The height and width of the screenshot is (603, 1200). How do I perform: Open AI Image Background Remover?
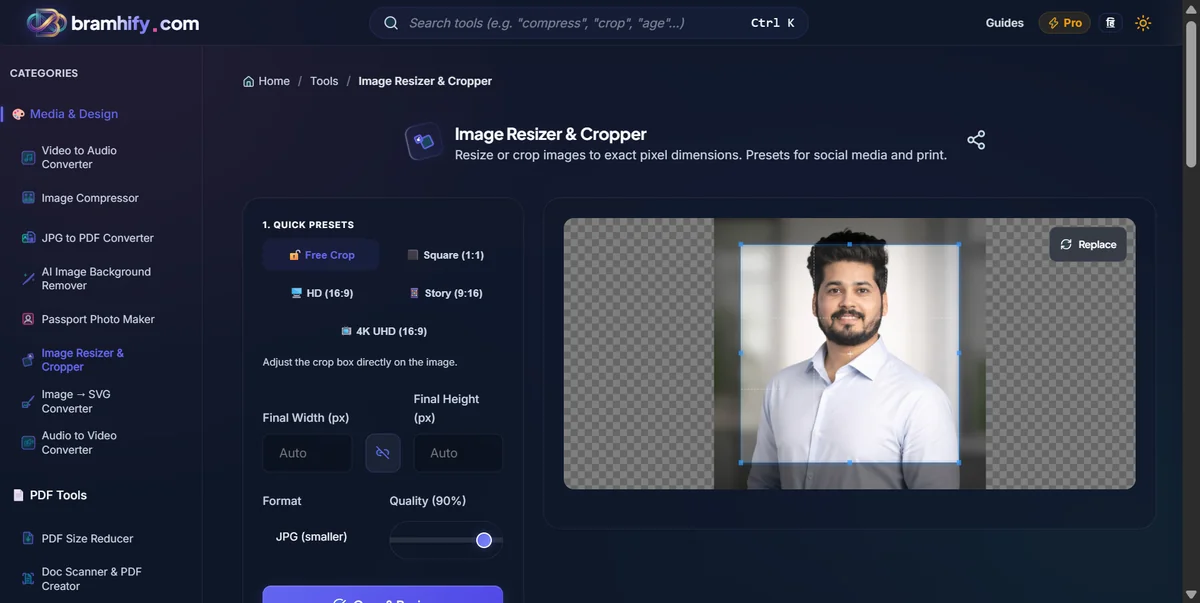[x=96, y=279]
